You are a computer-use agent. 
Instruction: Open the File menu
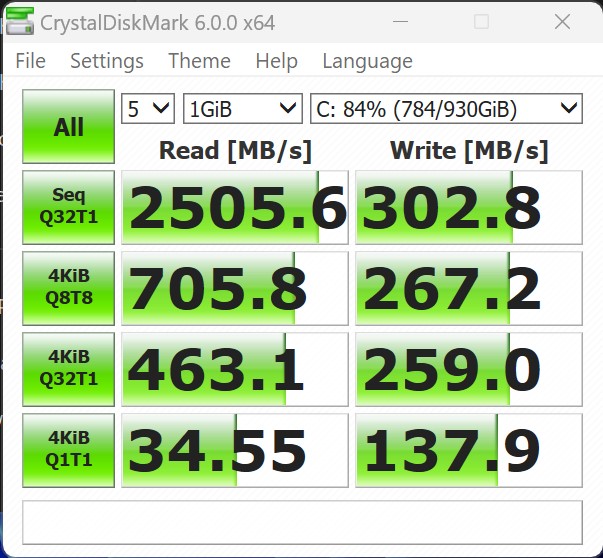[30, 61]
